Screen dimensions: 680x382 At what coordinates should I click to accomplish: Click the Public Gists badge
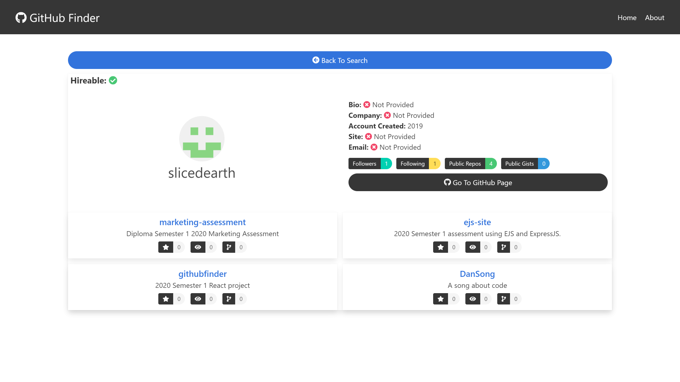(525, 163)
